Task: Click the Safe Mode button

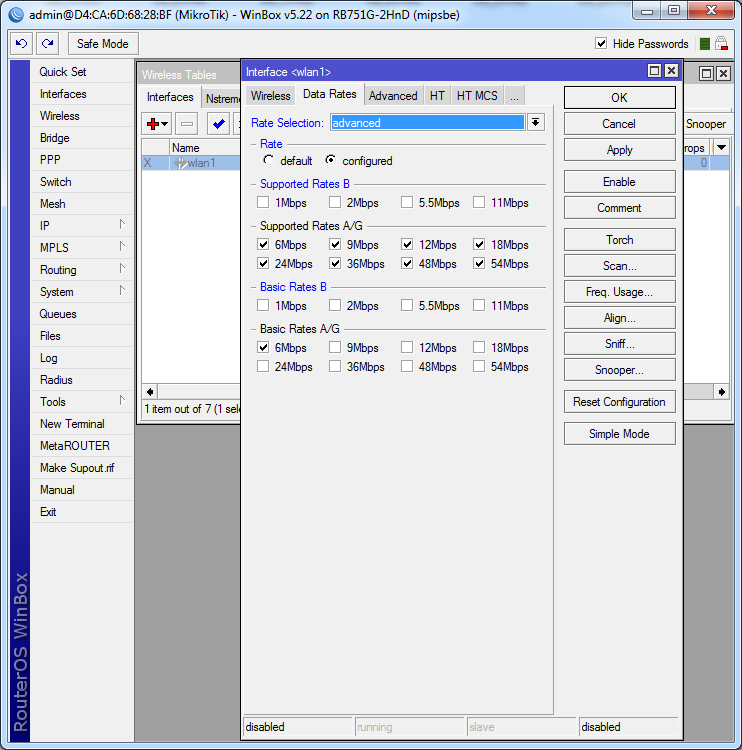Action: 103,44
